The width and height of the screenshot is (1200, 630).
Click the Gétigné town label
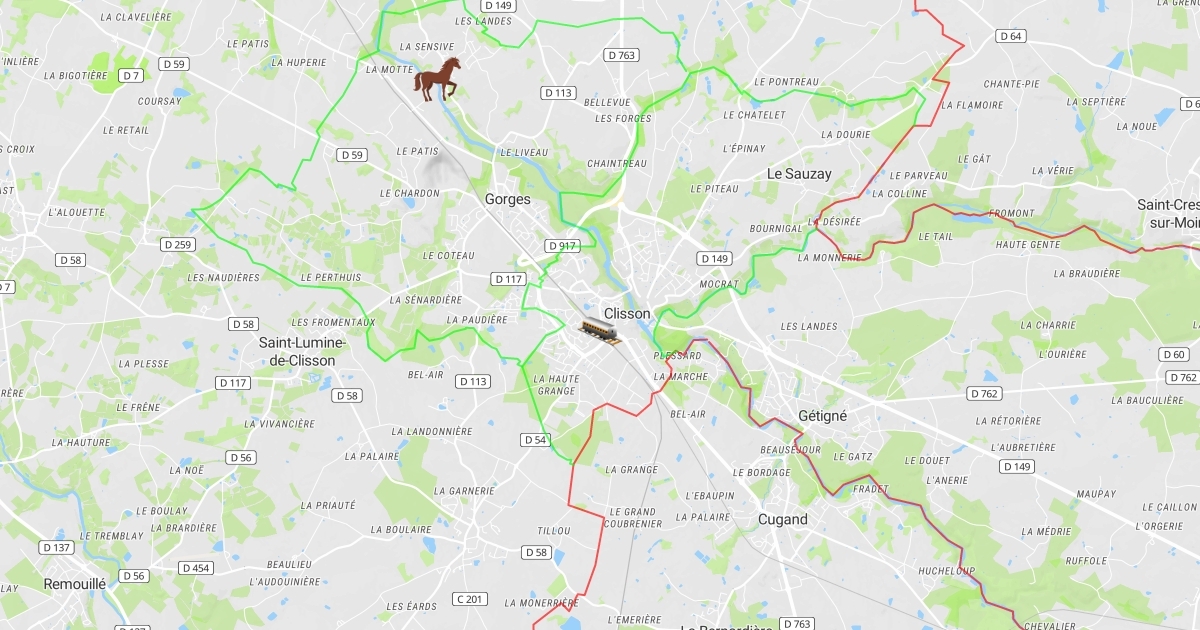823,415
